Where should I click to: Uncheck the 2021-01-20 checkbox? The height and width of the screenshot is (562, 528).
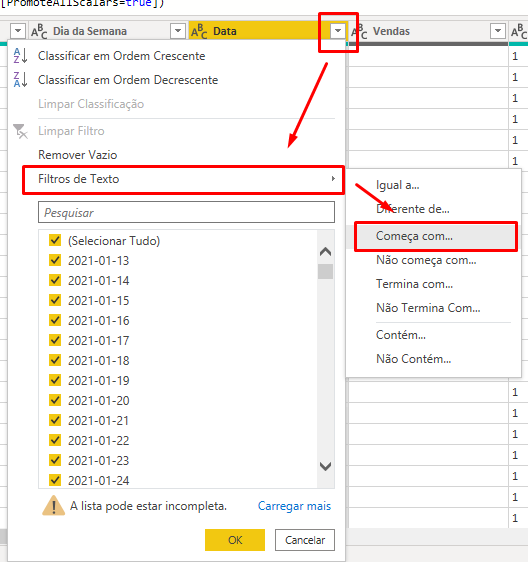click(55, 400)
